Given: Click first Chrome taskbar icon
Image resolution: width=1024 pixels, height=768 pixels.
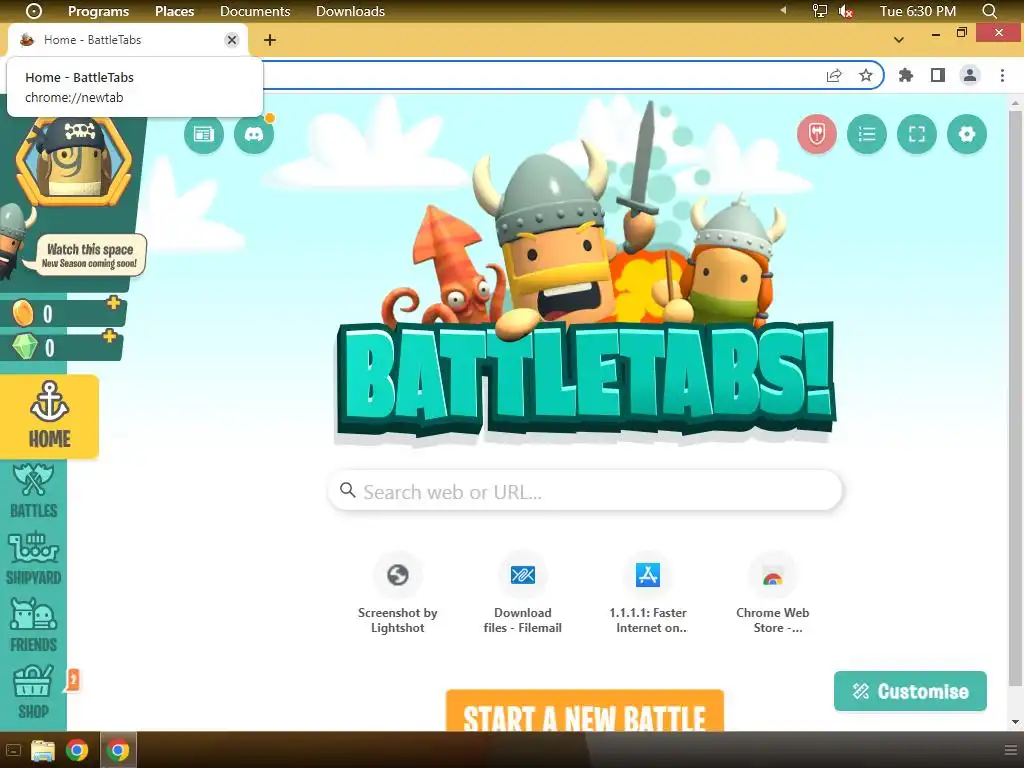Looking at the screenshot, I should (x=77, y=750).
